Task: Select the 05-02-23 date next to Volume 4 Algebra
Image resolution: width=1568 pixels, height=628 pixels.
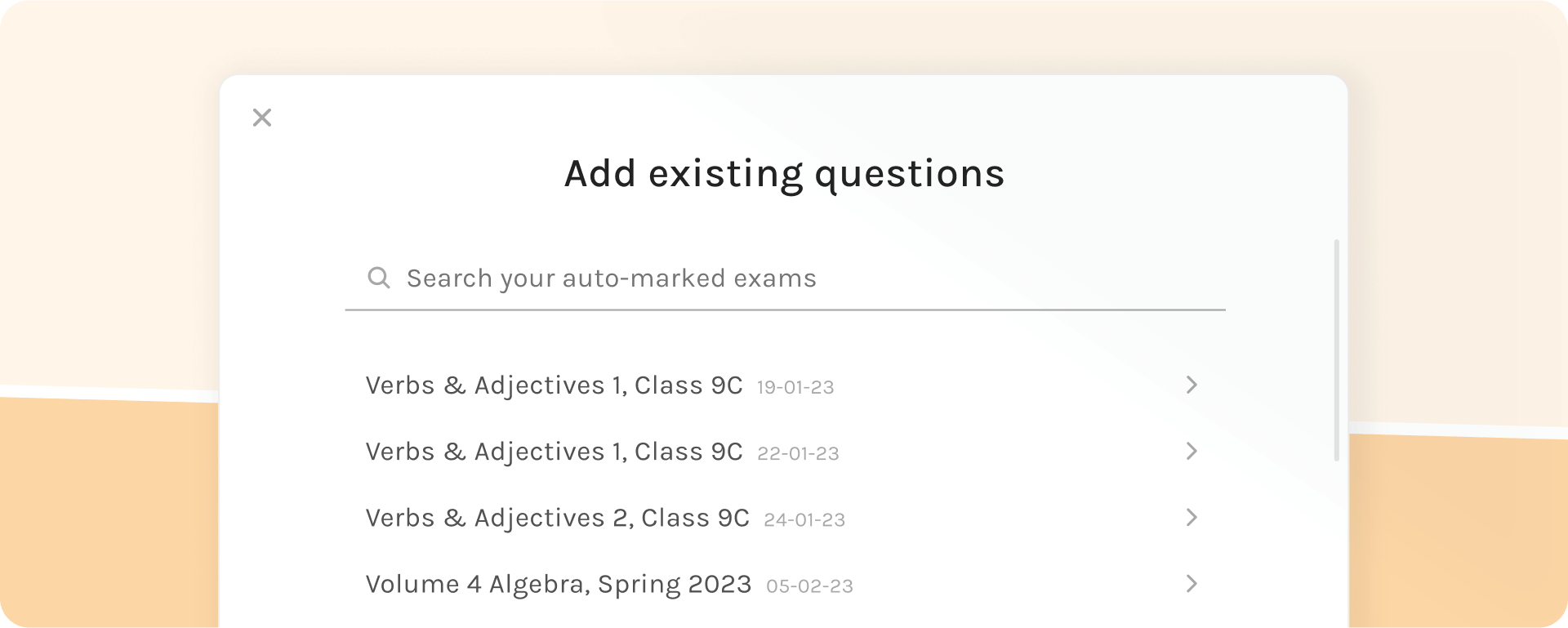Action: (809, 586)
